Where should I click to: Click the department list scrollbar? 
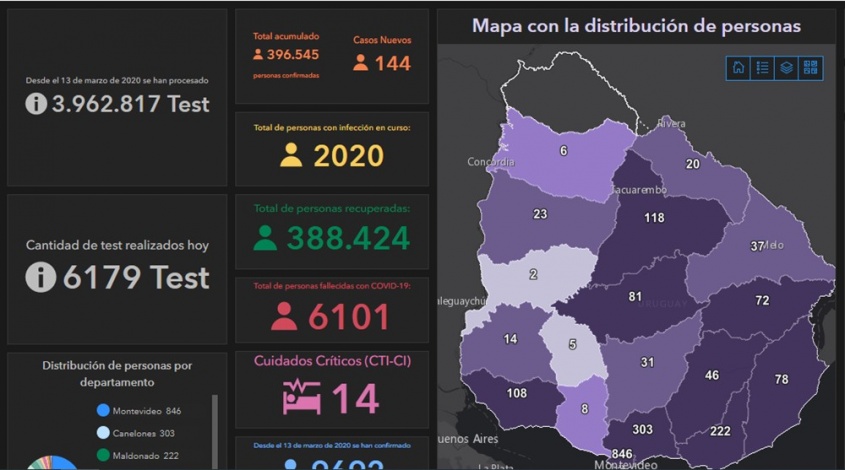(215, 431)
